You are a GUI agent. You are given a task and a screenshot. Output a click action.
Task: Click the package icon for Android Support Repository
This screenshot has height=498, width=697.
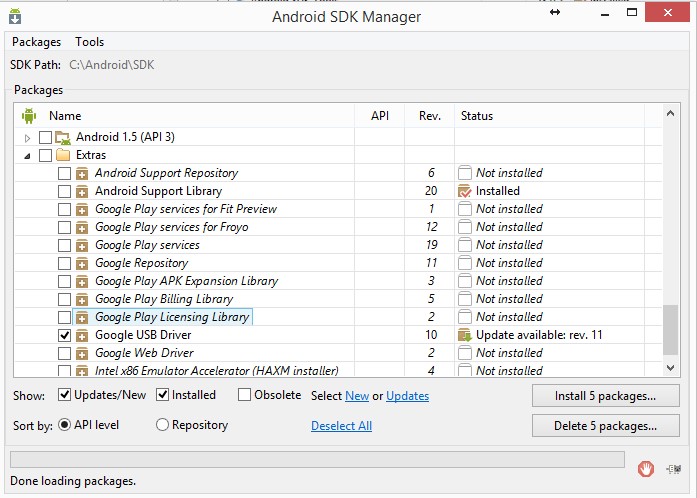[82, 173]
